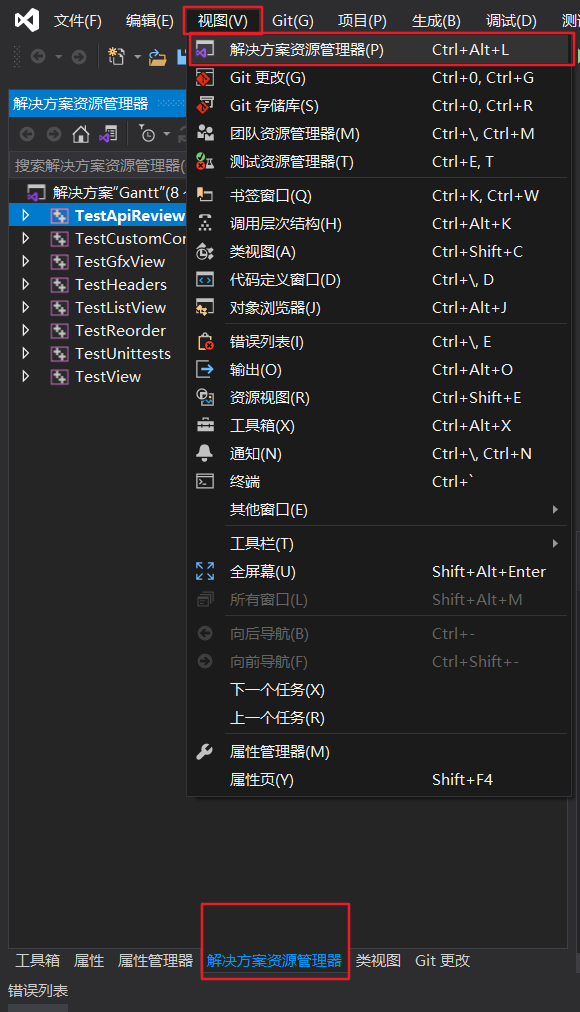This screenshot has height=1012, width=580.
Task: Click Solution Explorer panel's back arrow icon
Action: pos(27,134)
